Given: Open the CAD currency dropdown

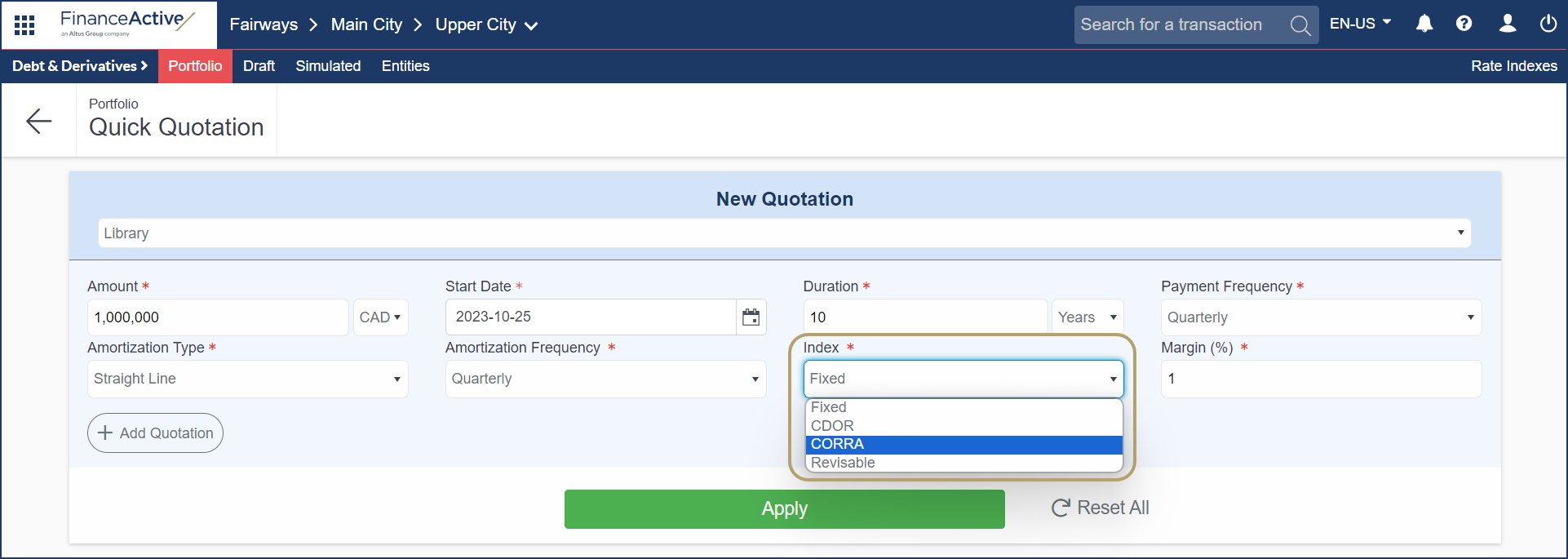Looking at the screenshot, I should [380, 317].
